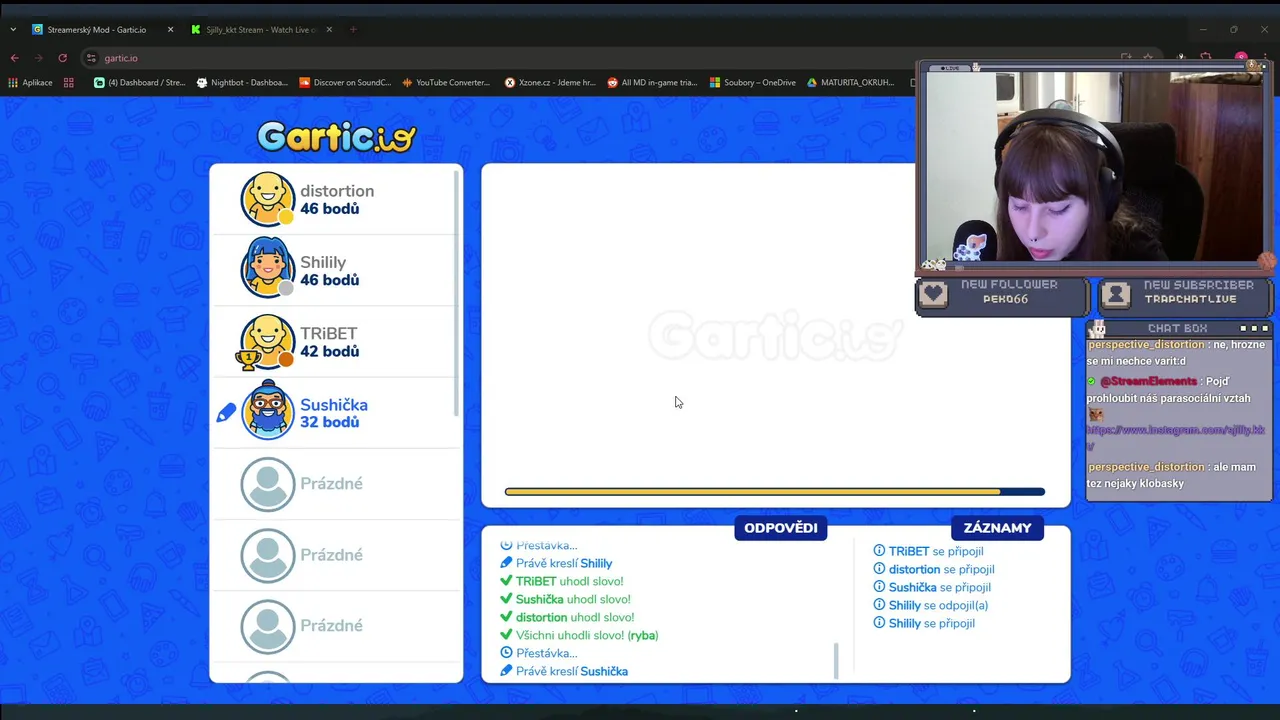This screenshot has height=720, width=1280.
Task: Go back to previous page
Action: 14,58
